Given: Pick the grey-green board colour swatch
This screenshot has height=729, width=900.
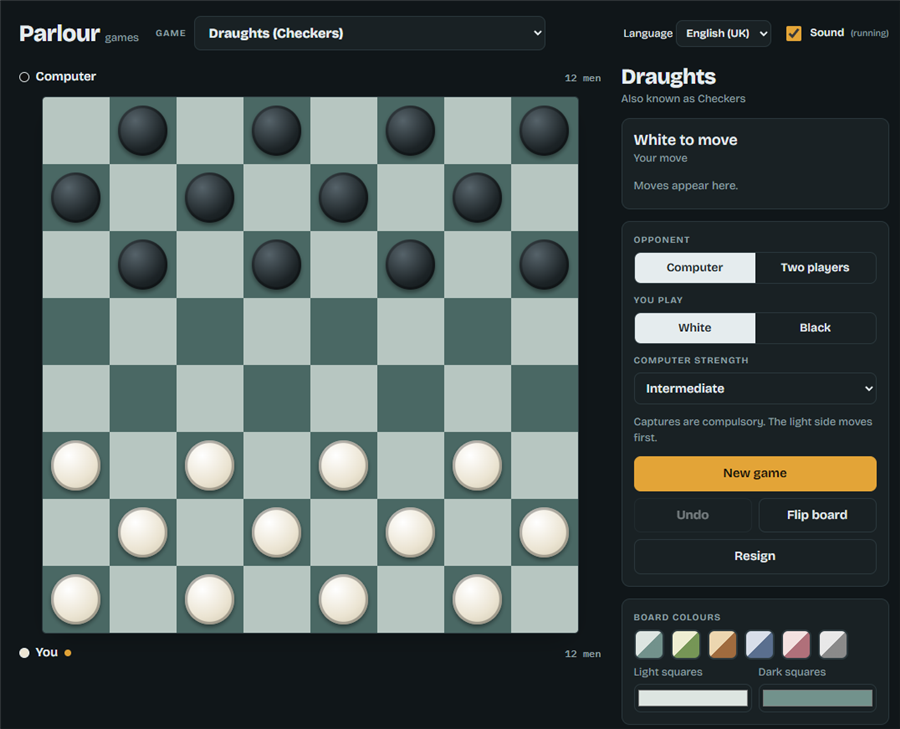Looking at the screenshot, I should (x=649, y=644).
